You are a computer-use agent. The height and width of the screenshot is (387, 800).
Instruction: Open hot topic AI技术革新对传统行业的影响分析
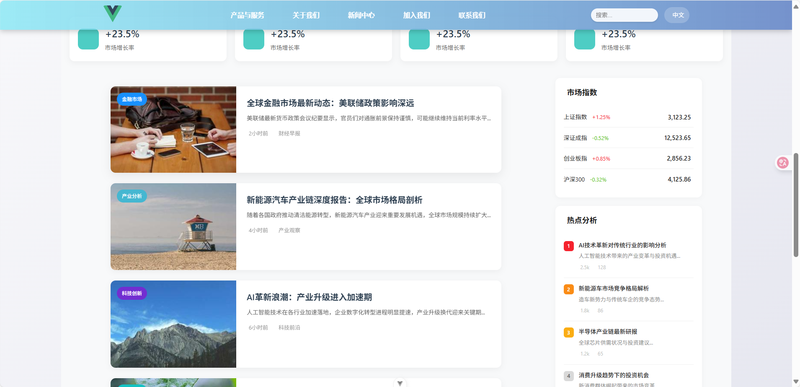(622, 245)
